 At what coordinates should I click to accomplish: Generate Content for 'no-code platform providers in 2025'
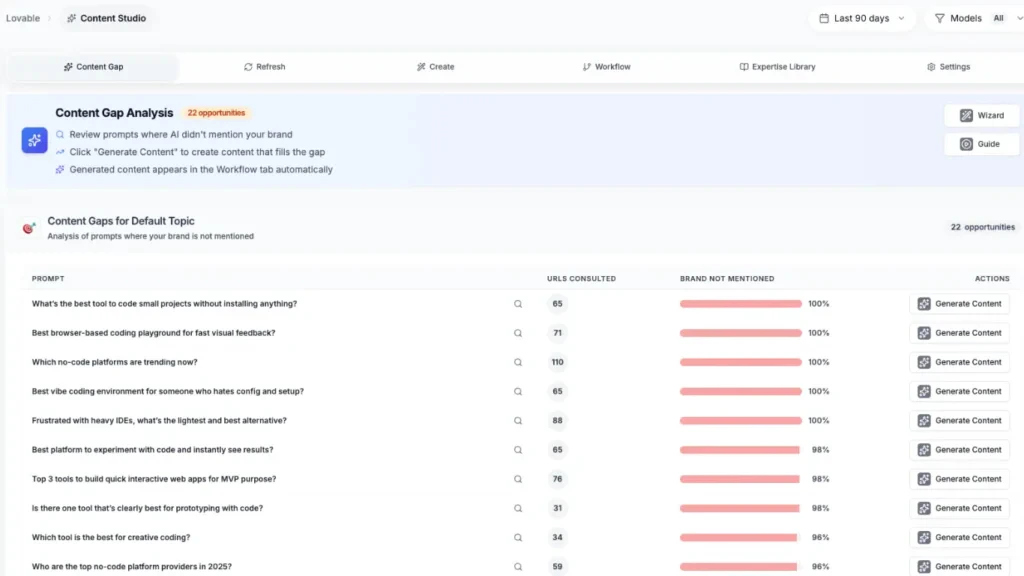[959, 567]
